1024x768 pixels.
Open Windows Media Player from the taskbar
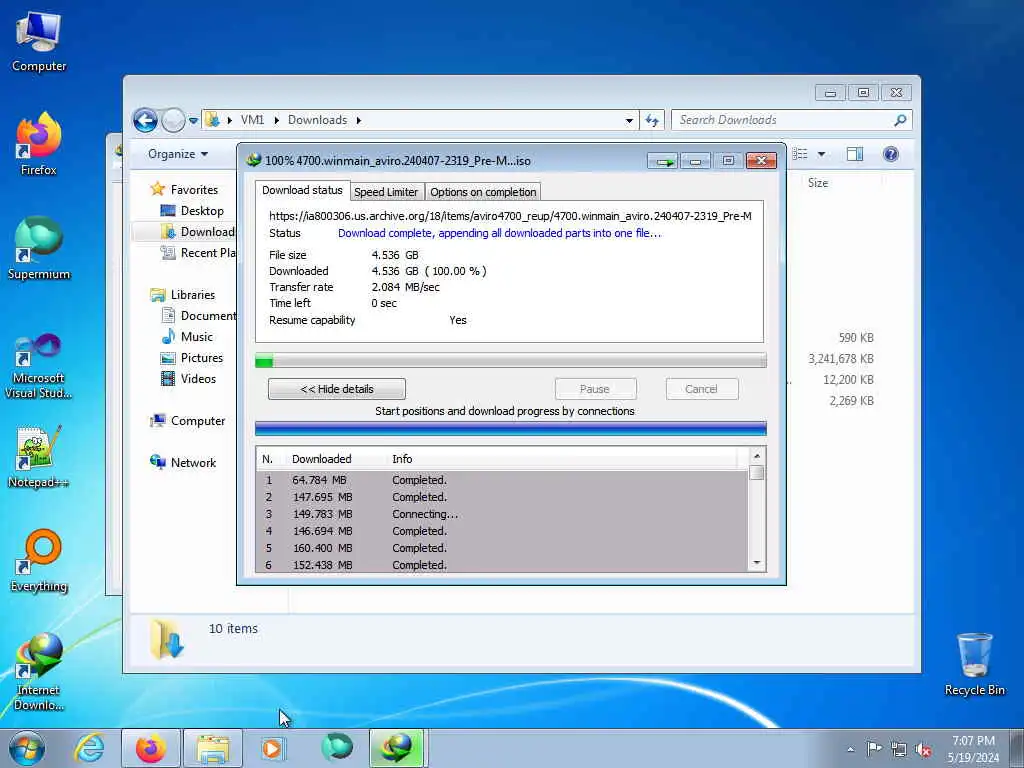(273, 748)
